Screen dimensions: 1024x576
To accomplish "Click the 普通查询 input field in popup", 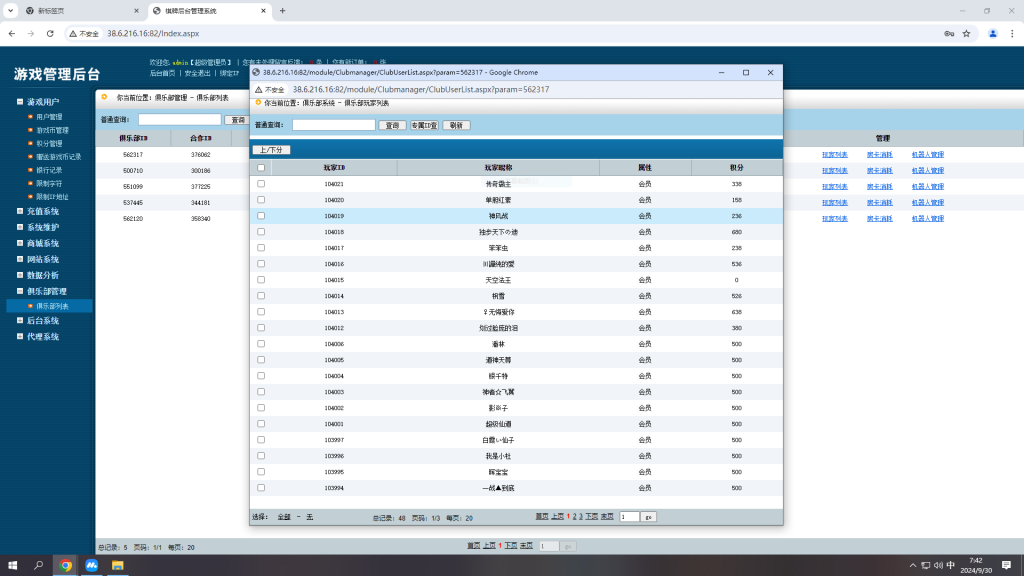I will pos(333,125).
